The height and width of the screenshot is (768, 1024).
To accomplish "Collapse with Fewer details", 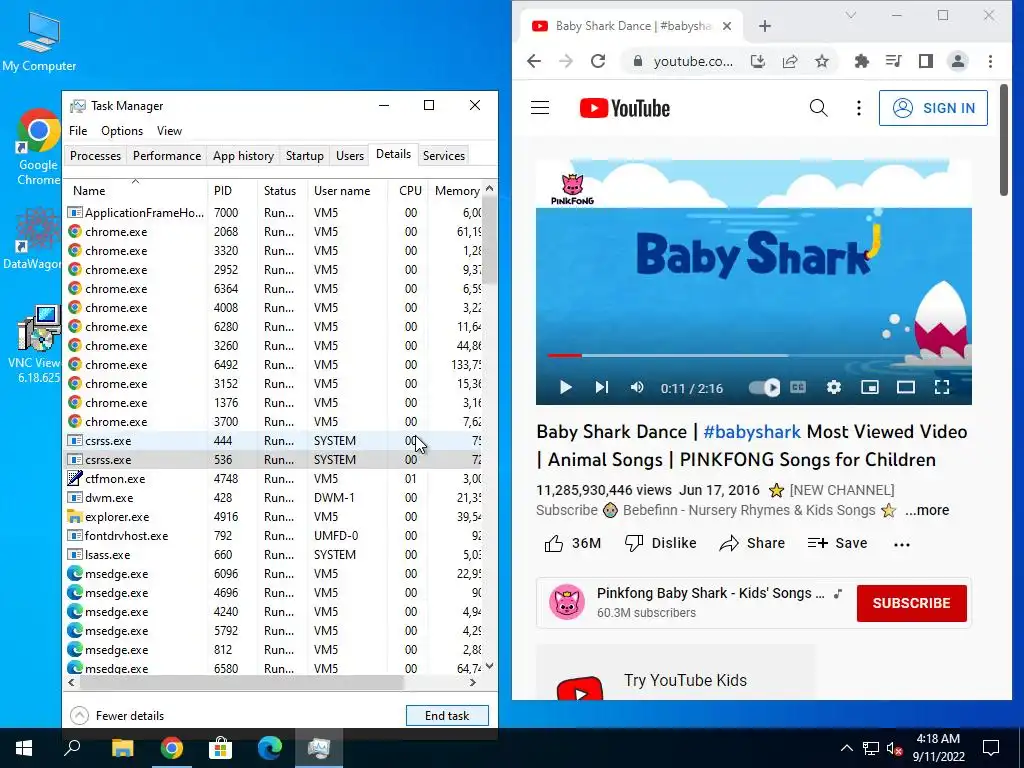I will click(x=117, y=716).
